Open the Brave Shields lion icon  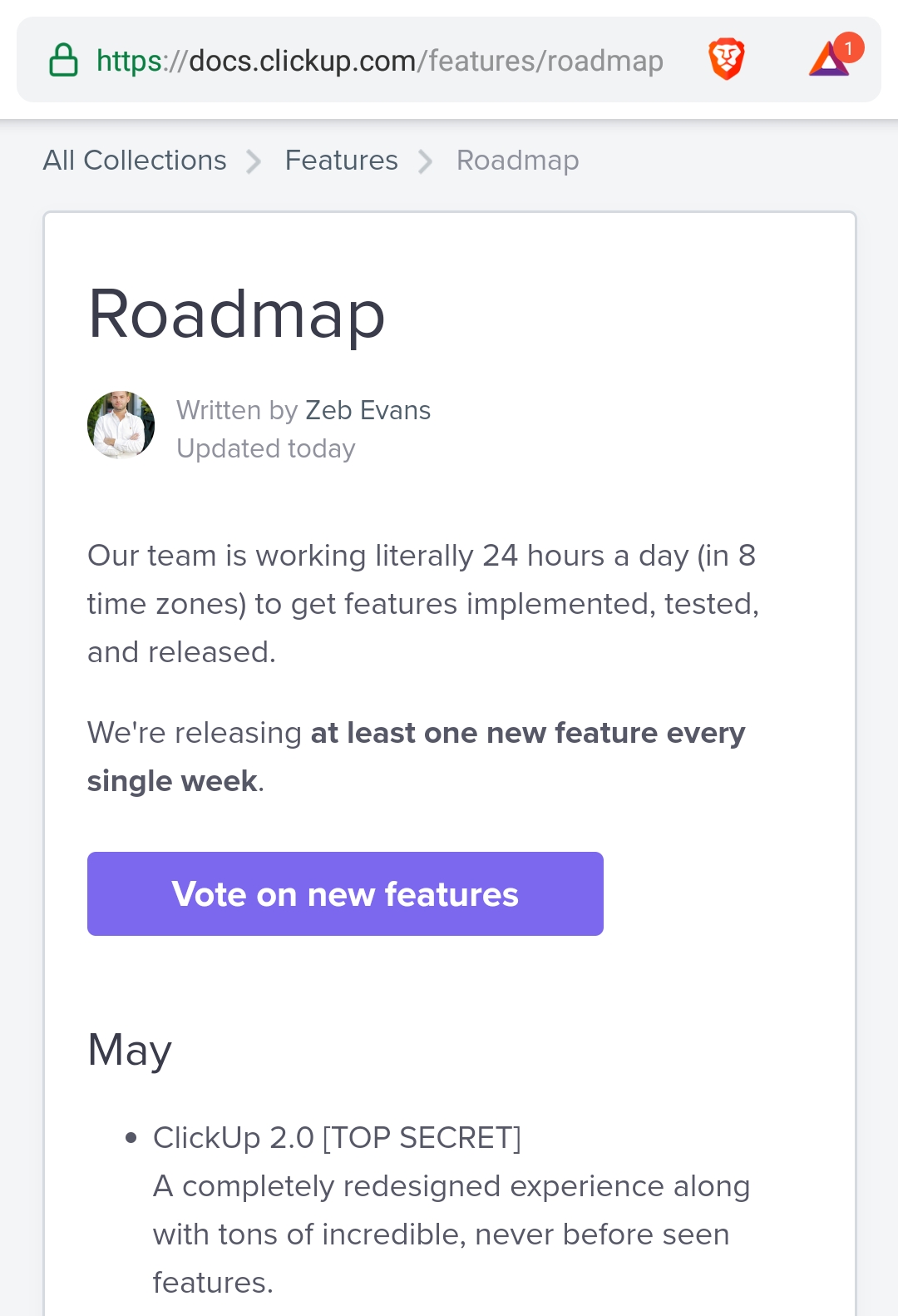(x=726, y=59)
